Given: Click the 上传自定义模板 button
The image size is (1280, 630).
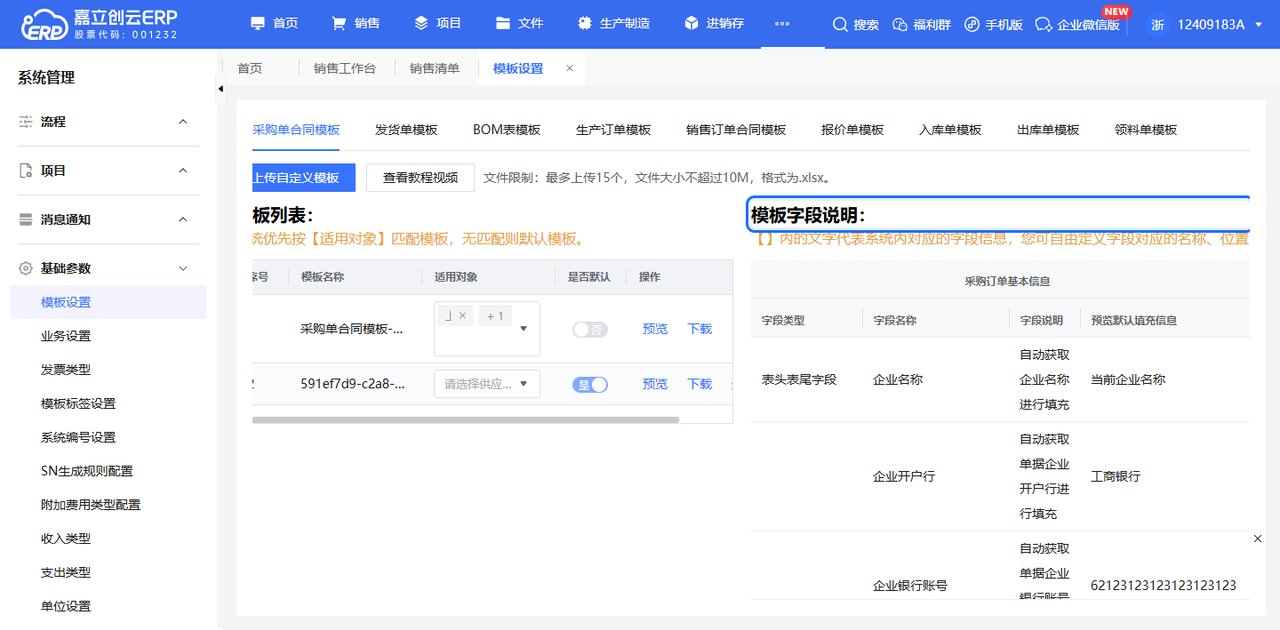Looking at the screenshot, I should tap(303, 178).
